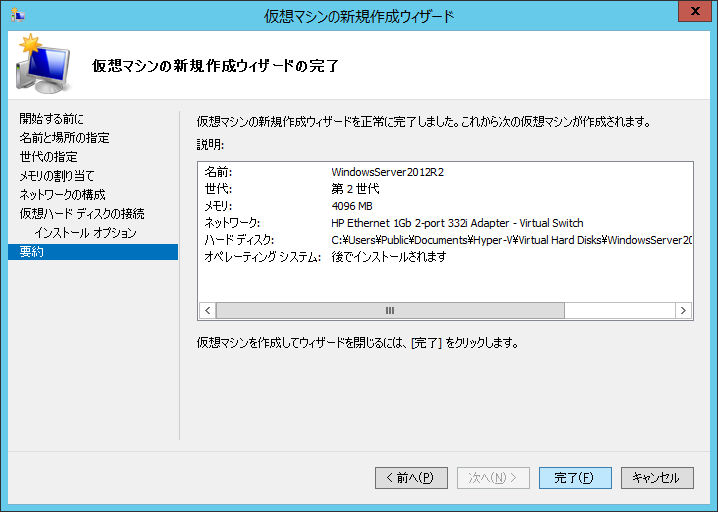Click the hard disk path line in summary
The width and height of the screenshot is (718, 512).
(510, 240)
